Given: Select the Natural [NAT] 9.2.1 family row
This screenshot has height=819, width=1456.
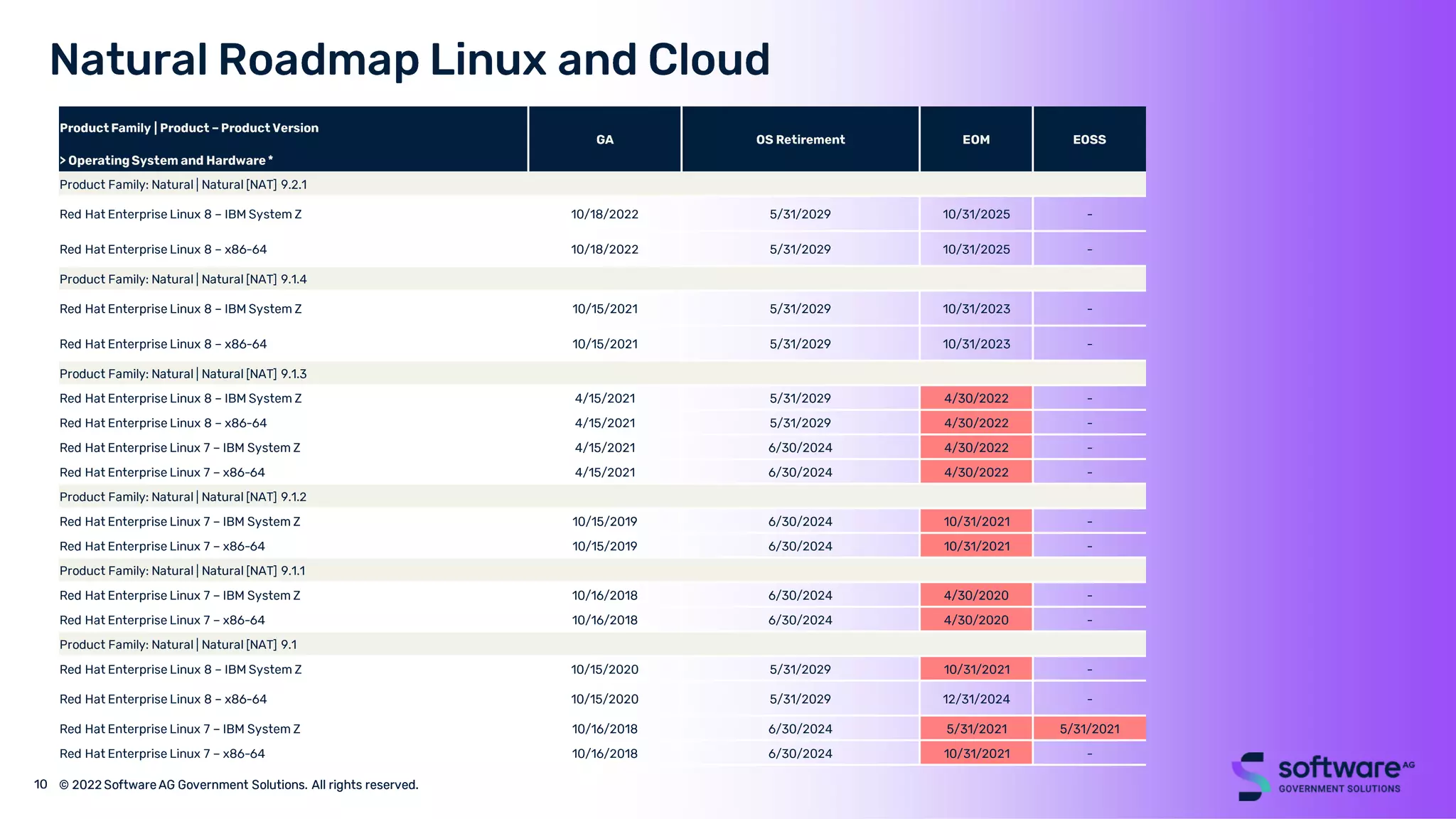Looking at the screenshot, I should 183,185.
